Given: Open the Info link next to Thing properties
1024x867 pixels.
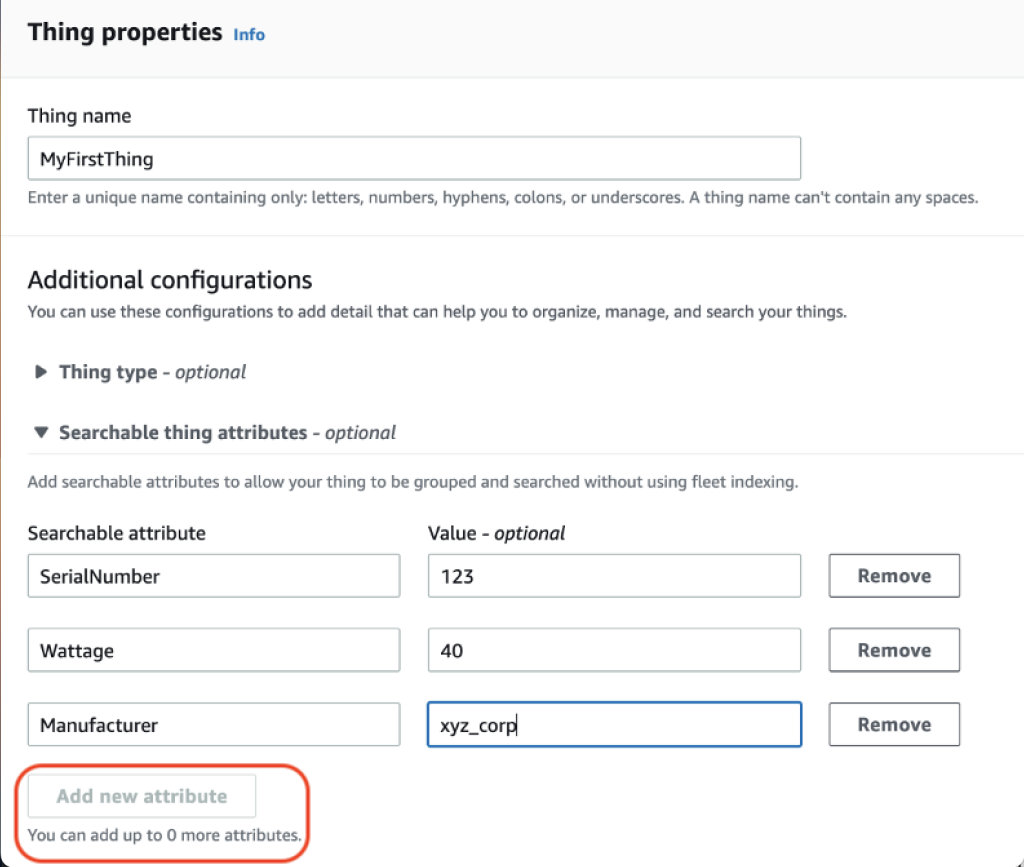Looking at the screenshot, I should pyautogui.click(x=248, y=34).
